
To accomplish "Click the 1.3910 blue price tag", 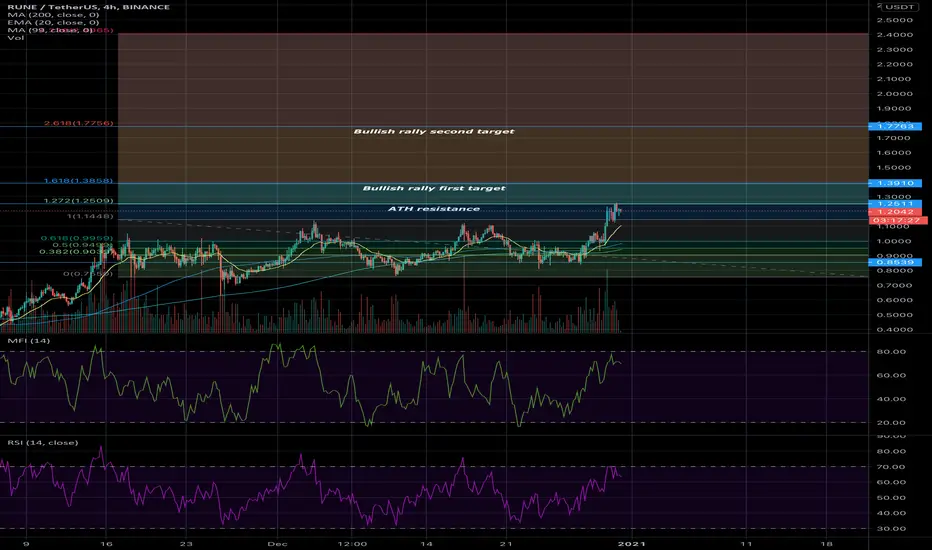I will [895, 183].
